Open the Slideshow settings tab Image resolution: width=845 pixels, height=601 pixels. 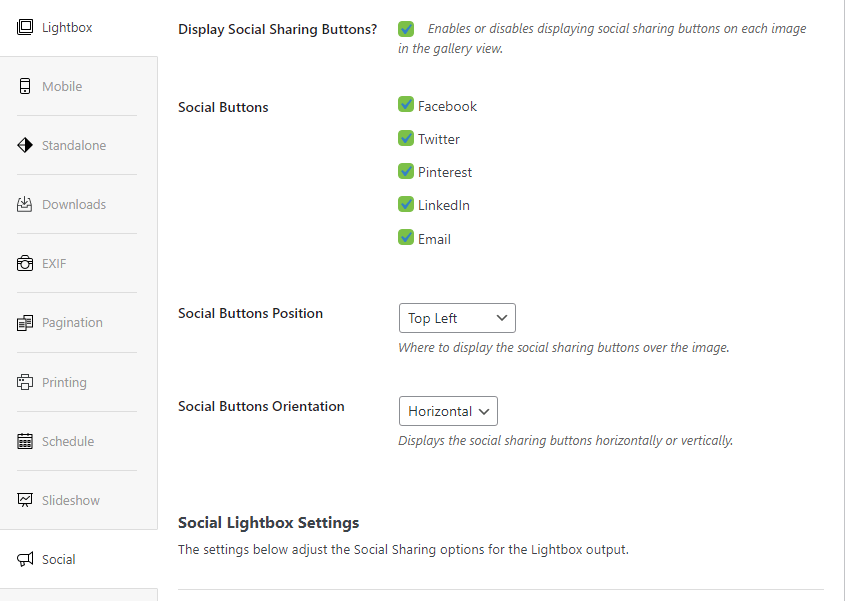[70, 500]
